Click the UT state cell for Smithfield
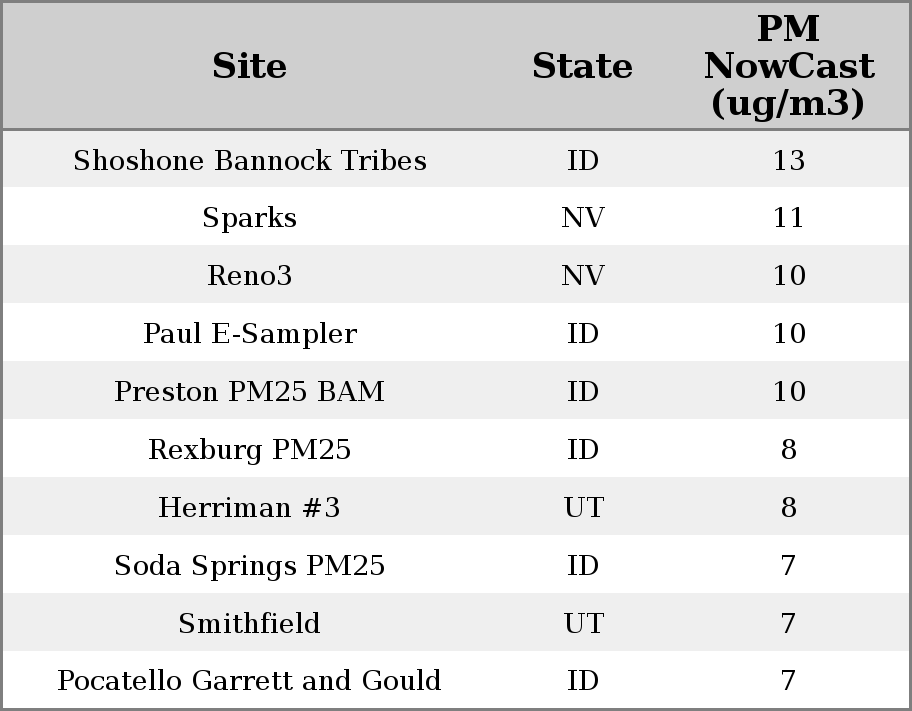Viewport: 912px width, 711px height. click(582, 624)
